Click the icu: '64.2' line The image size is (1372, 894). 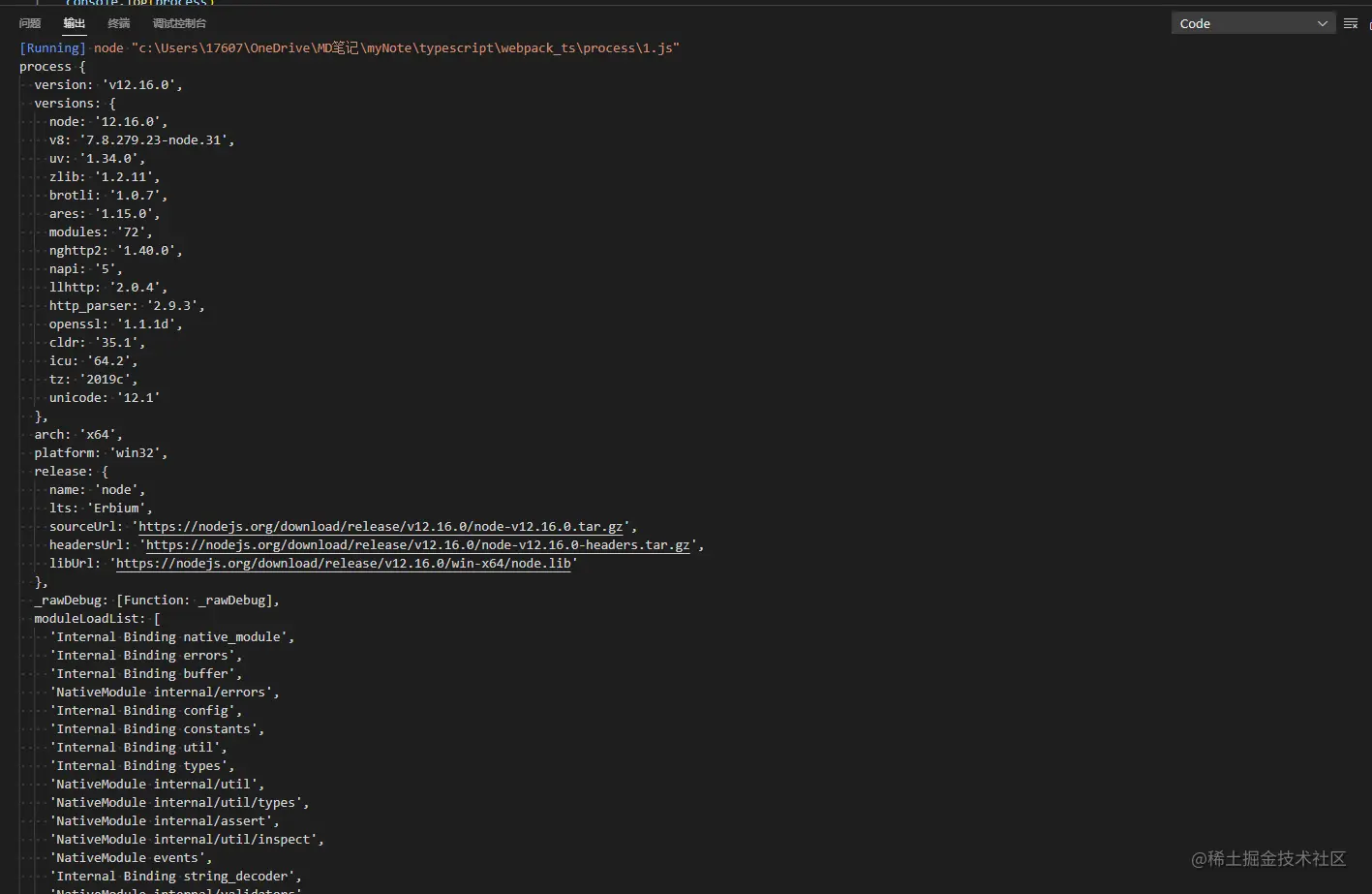click(94, 361)
